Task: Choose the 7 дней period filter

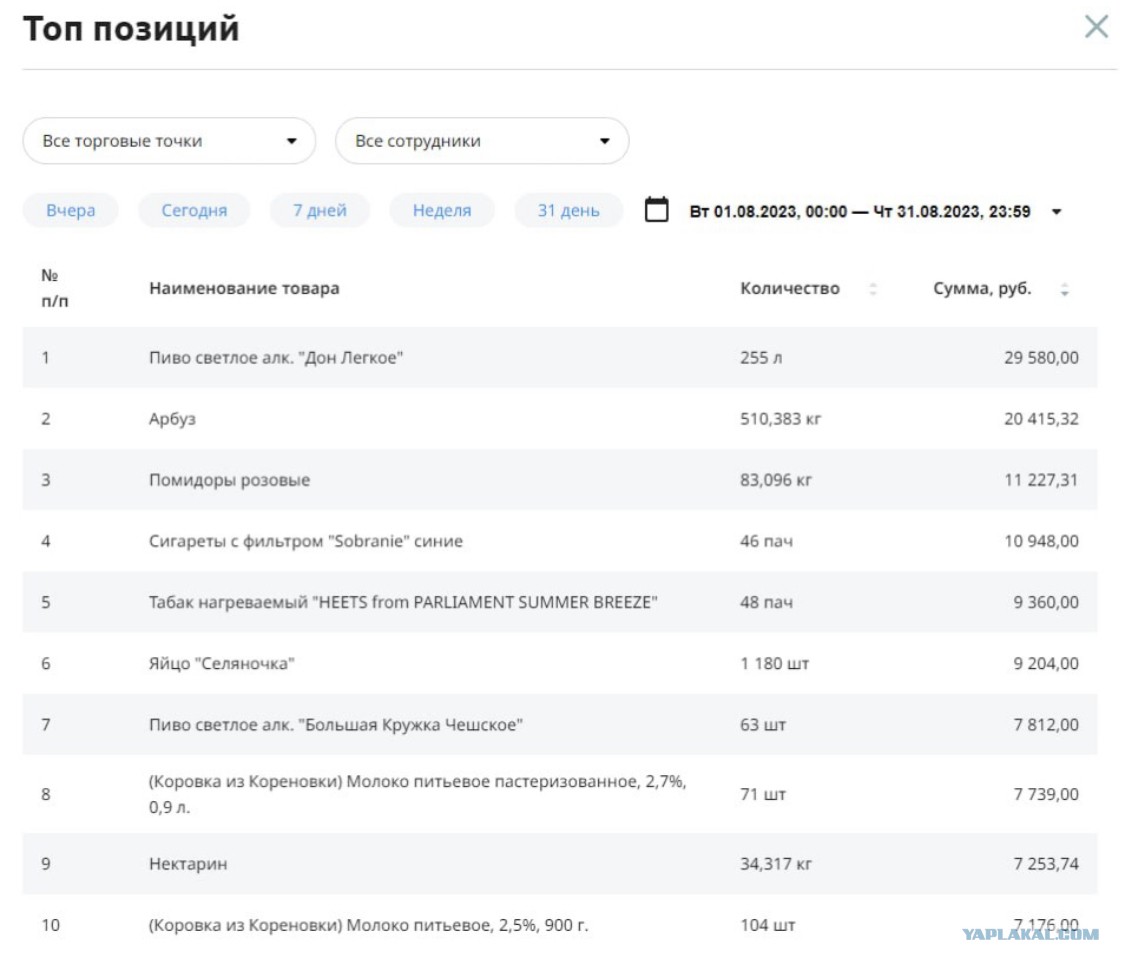Action: (x=319, y=210)
